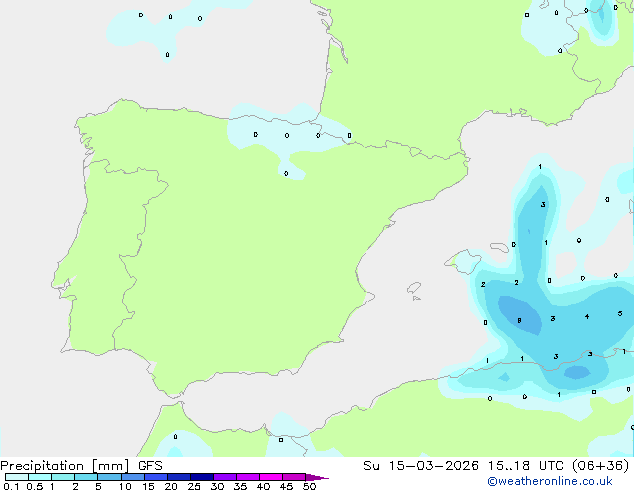Select the 35–40 mm legend color box
This screenshot has height=490, width=634.
point(248,477)
